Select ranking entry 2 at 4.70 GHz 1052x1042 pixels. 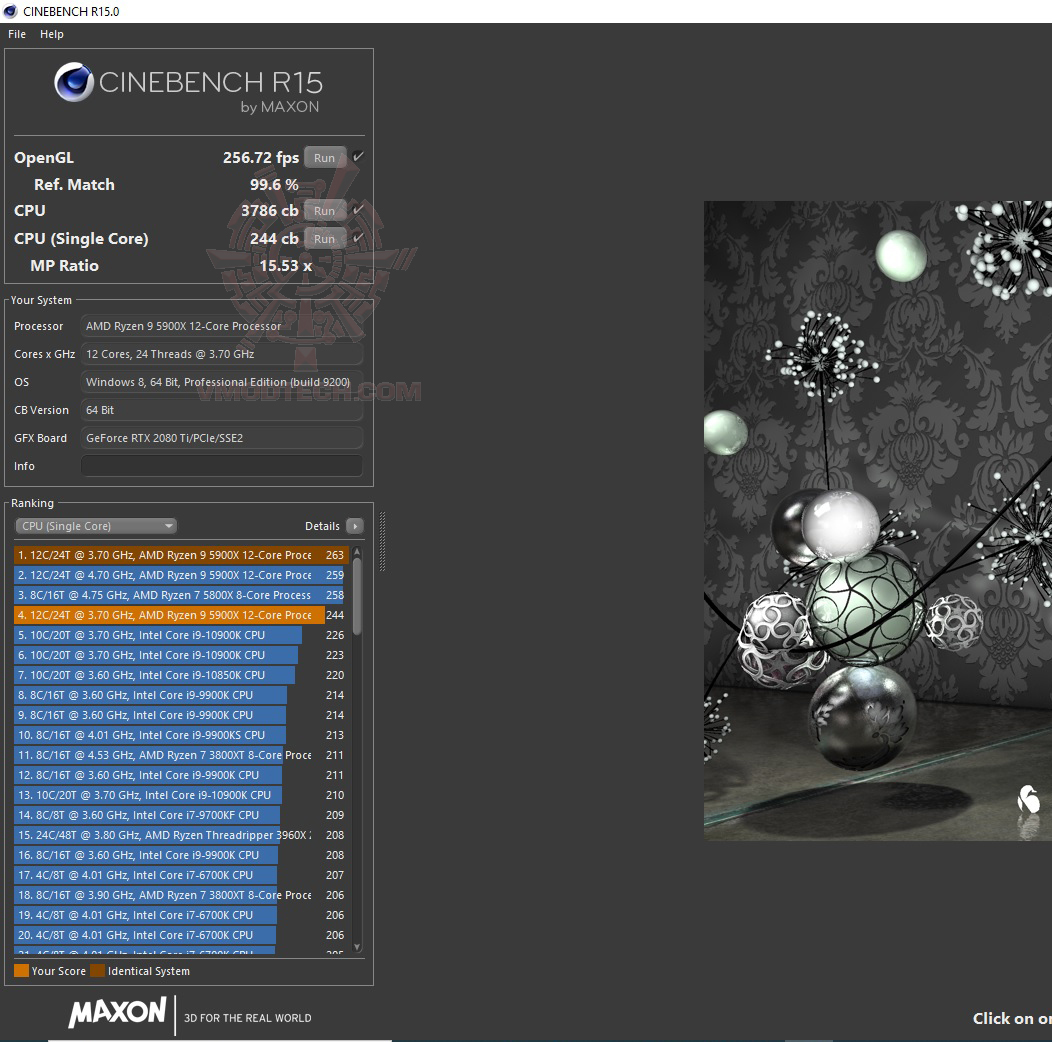(x=180, y=575)
